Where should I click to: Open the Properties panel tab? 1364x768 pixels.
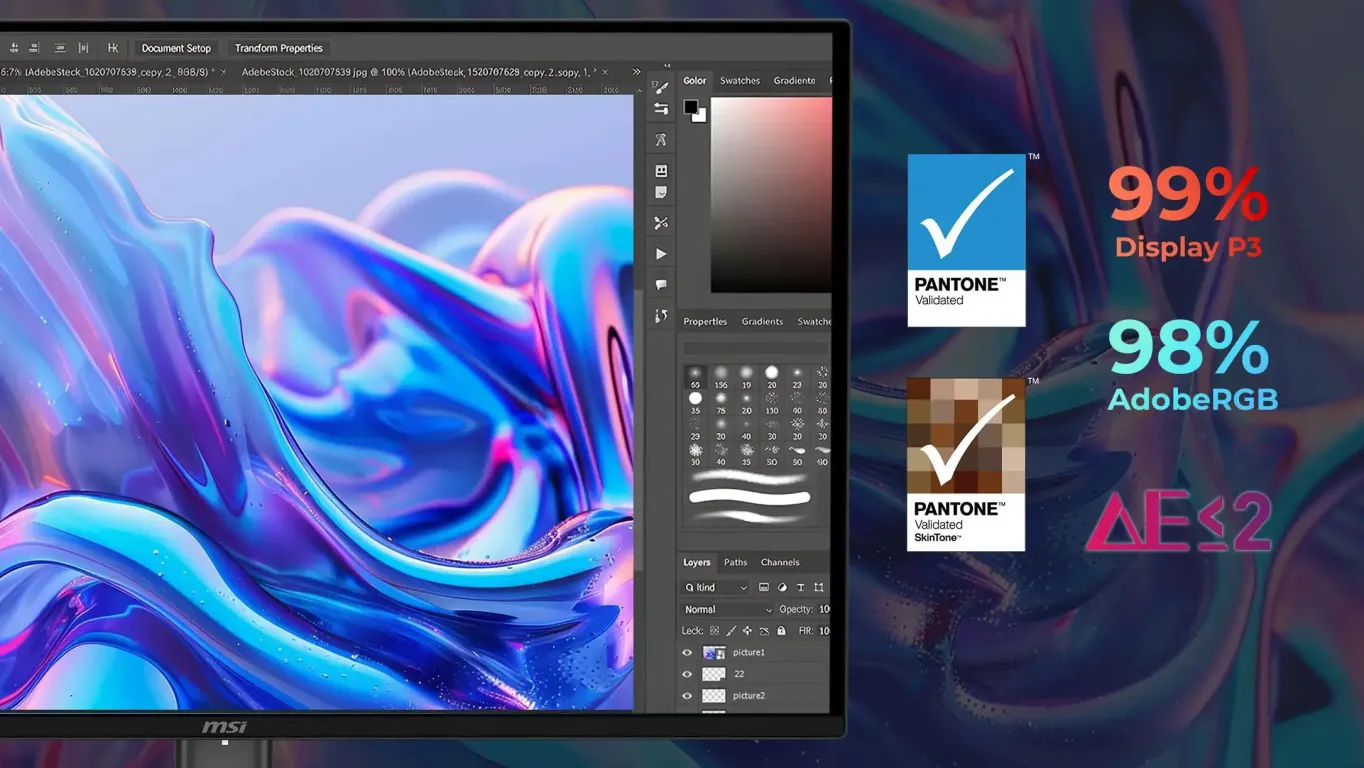coord(705,321)
